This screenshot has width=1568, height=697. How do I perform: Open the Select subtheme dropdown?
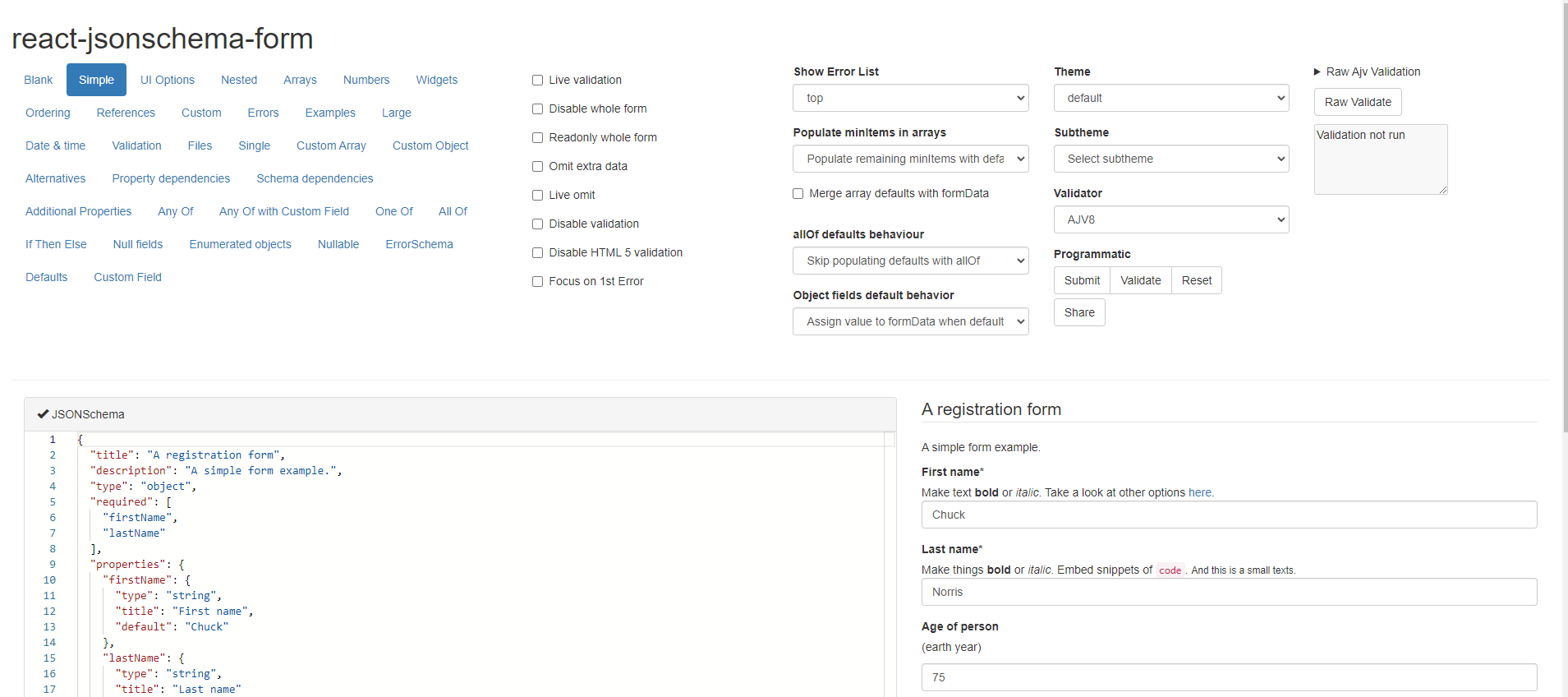(x=1171, y=159)
